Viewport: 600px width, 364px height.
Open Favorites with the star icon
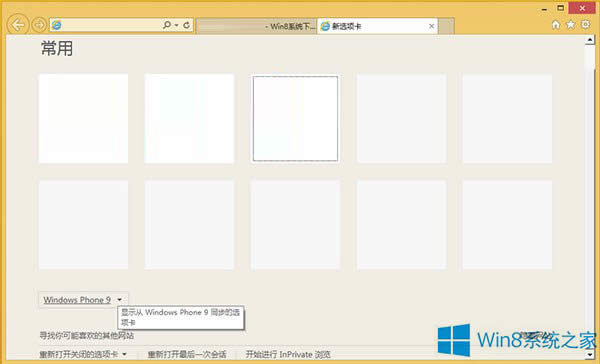pyautogui.click(x=571, y=25)
